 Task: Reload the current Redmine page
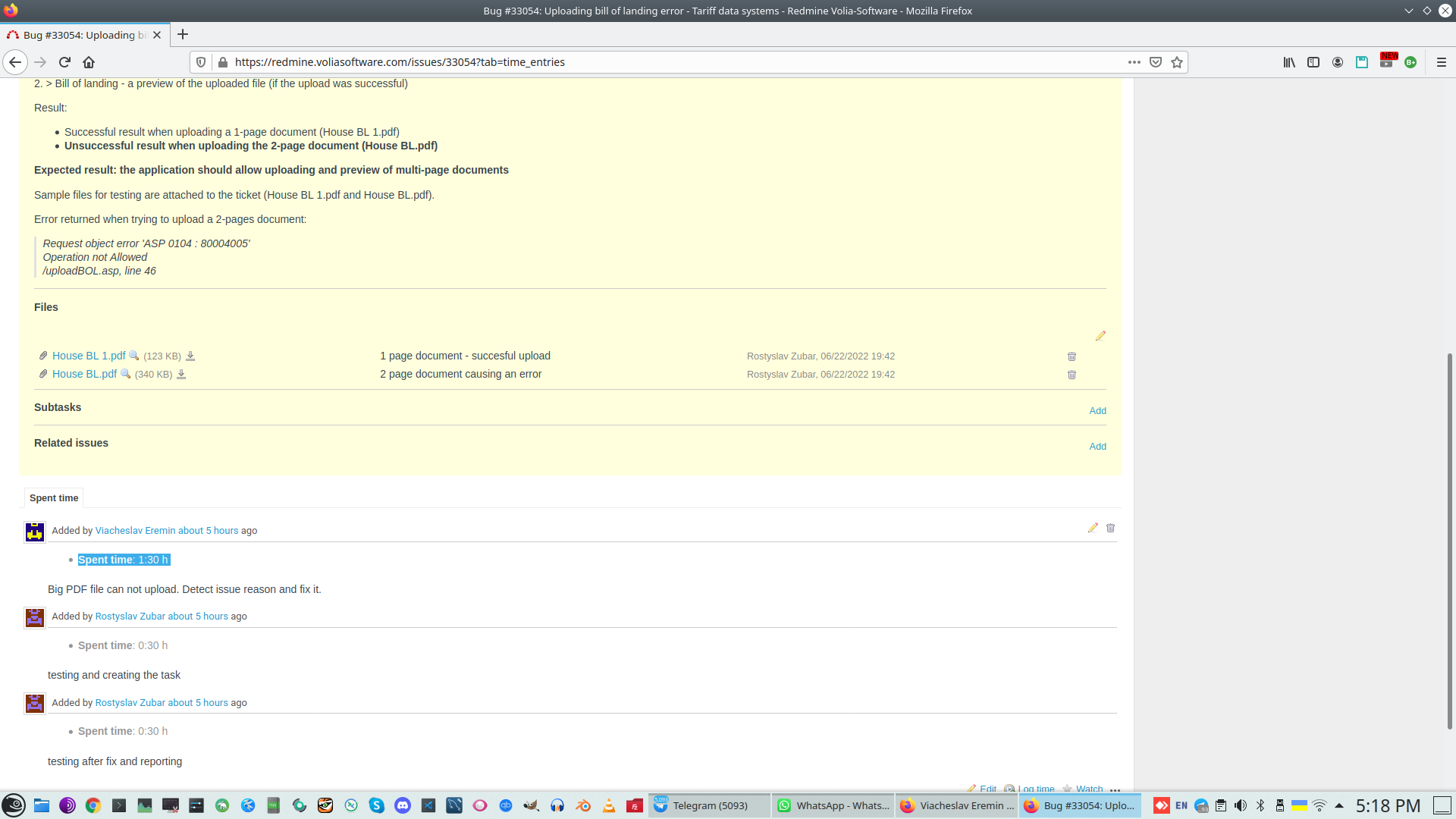[x=64, y=62]
